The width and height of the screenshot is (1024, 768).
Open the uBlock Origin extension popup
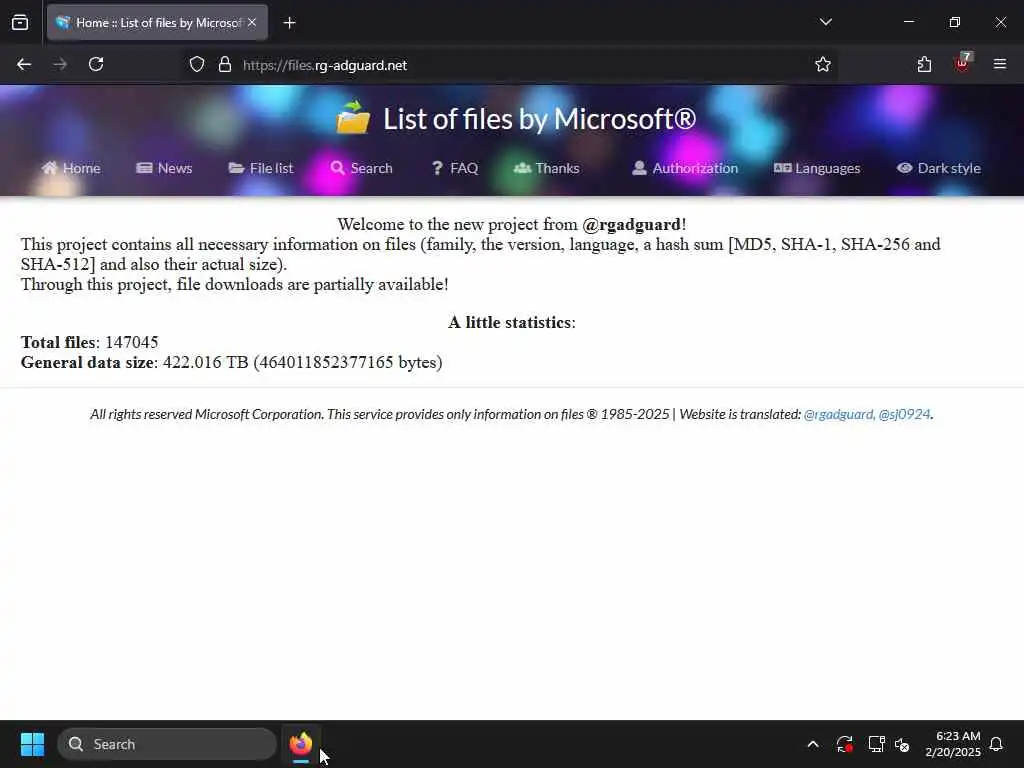click(962, 64)
